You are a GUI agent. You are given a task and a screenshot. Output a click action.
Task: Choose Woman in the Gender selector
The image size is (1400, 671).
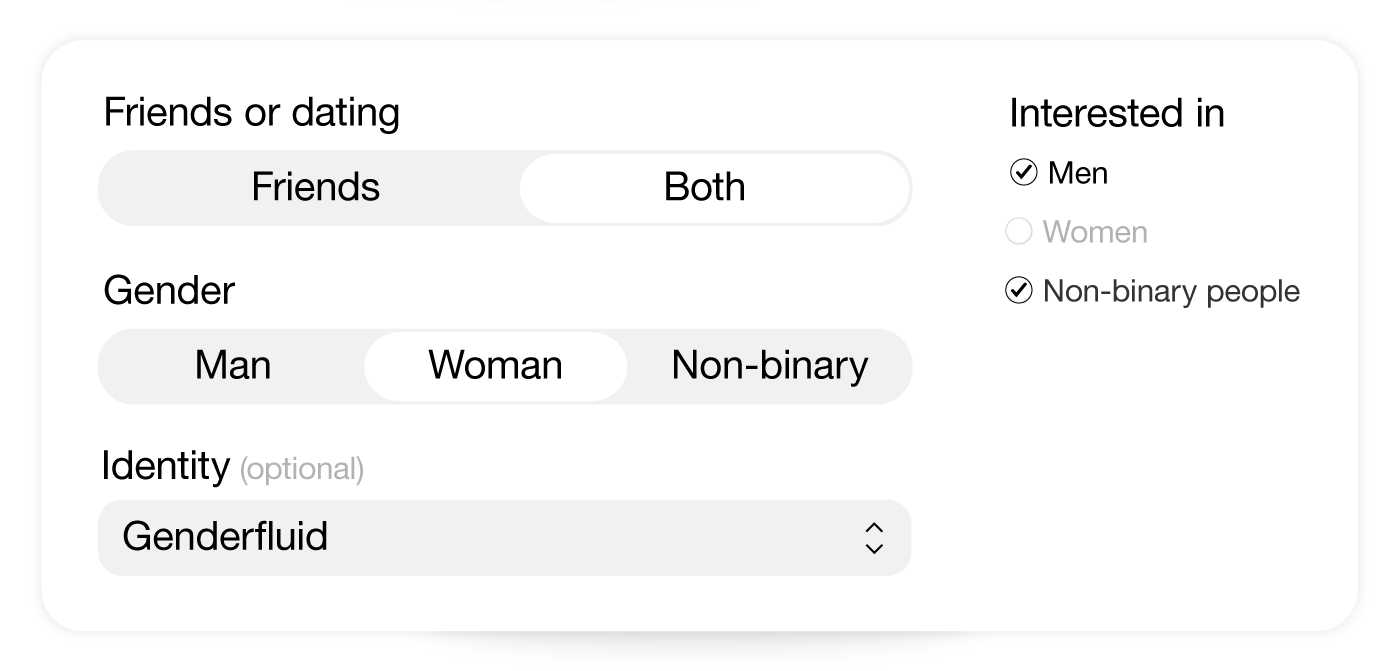pos(494,366)
